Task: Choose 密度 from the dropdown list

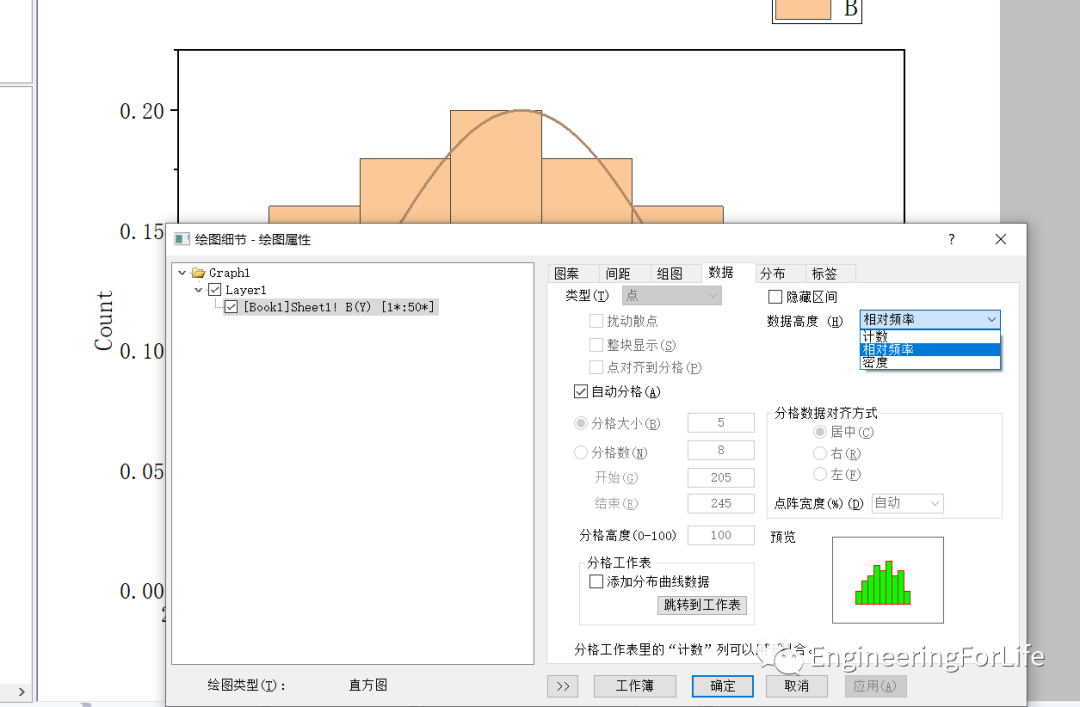Action: [930, 362]
